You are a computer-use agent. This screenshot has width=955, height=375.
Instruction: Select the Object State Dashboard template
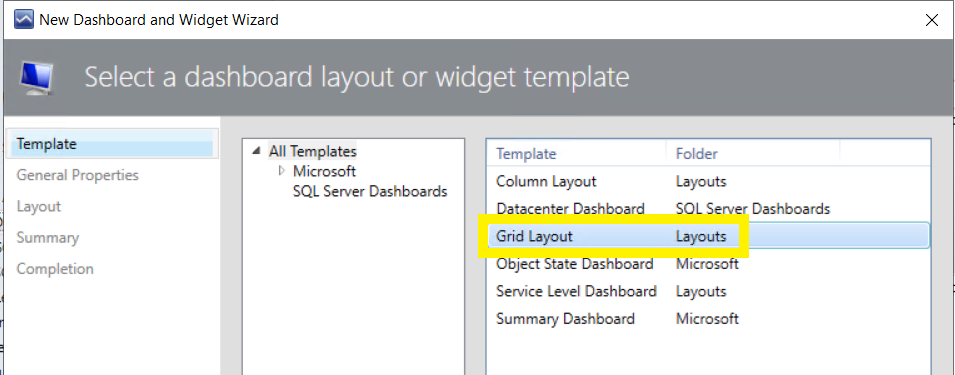pyautogui.click(x=708, y=264)
